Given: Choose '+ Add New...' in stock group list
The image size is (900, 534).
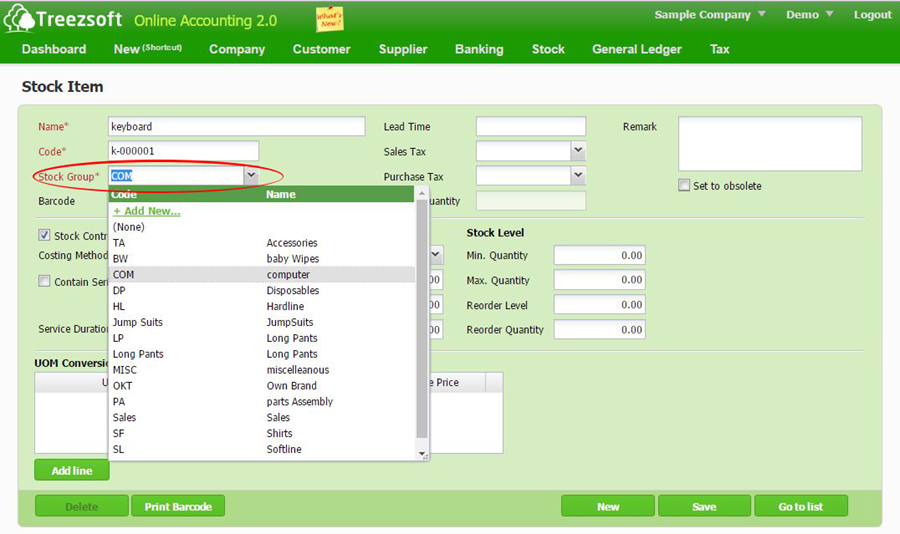Looking at the screenshot, I should [147, 211].
